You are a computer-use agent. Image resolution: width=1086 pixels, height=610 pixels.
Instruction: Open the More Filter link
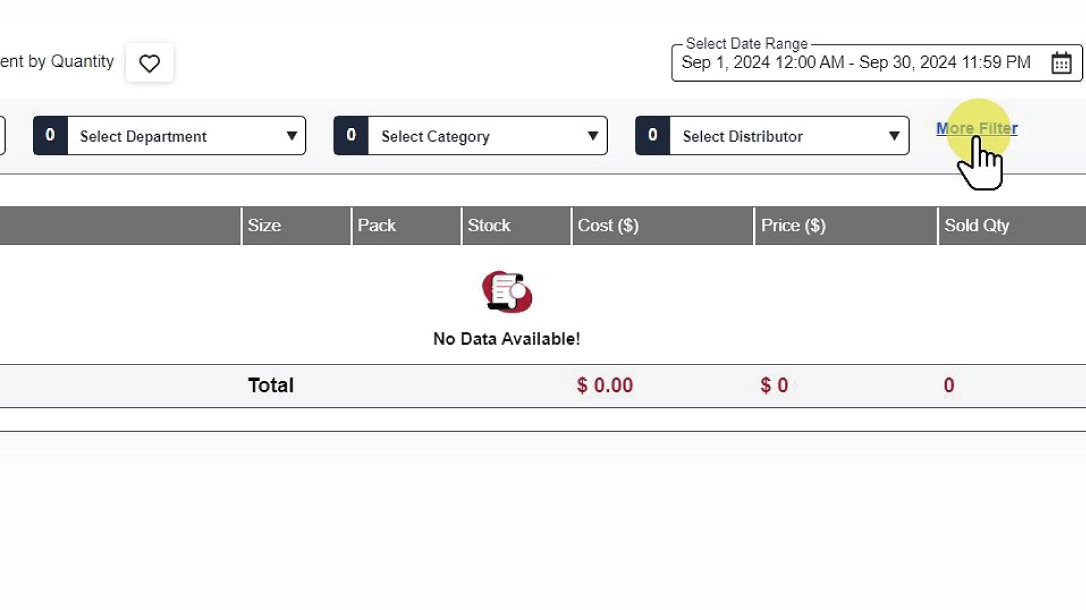[x=976, y=128]
